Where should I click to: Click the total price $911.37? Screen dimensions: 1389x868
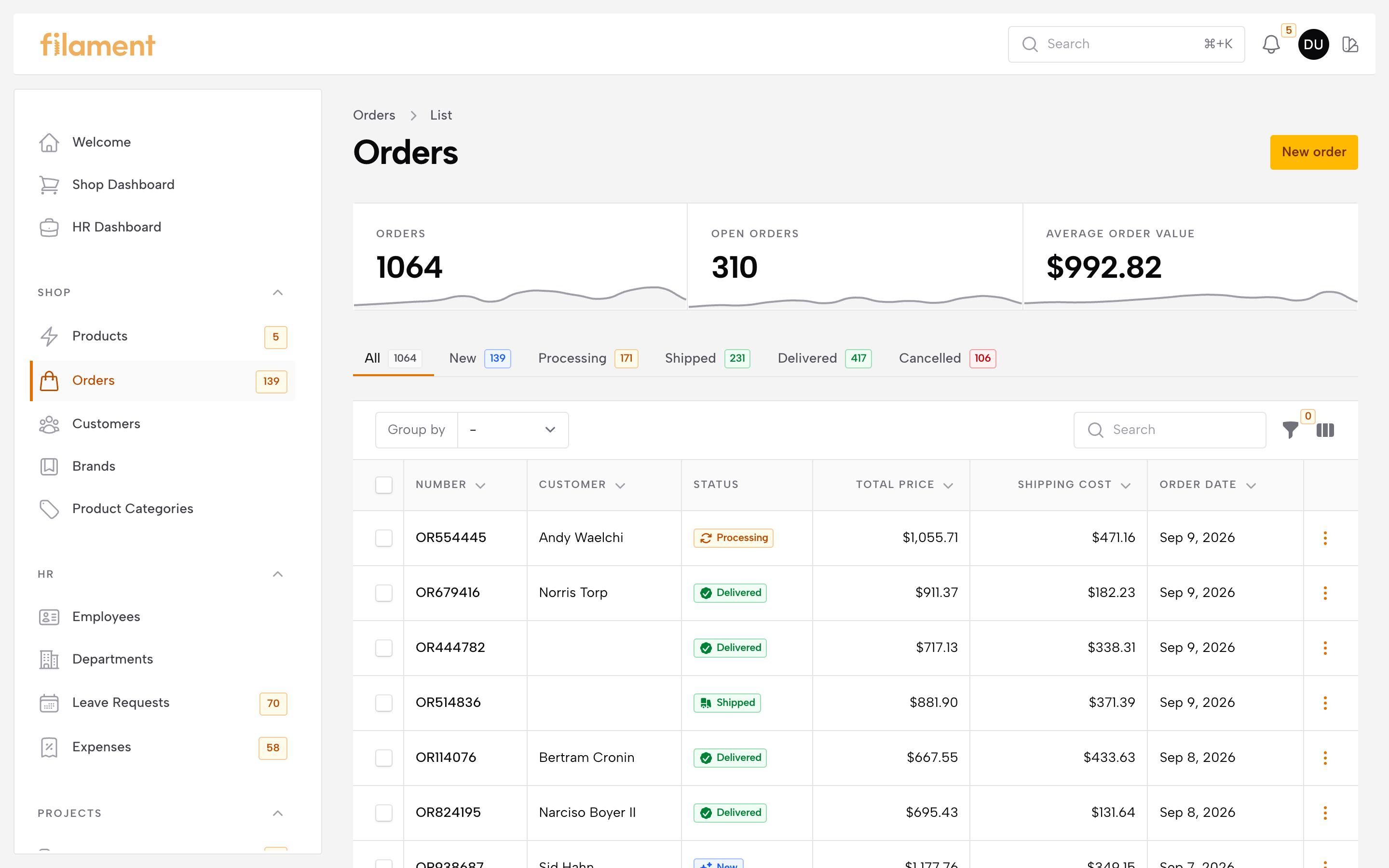coord(936,593)
